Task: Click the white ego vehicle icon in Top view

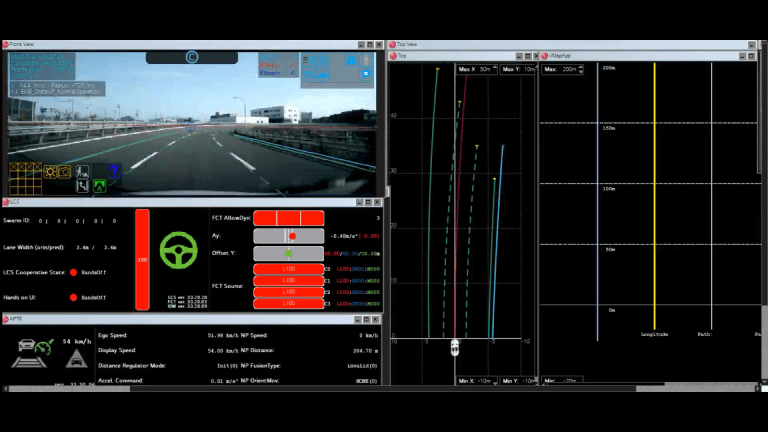Action: (455, 347)
